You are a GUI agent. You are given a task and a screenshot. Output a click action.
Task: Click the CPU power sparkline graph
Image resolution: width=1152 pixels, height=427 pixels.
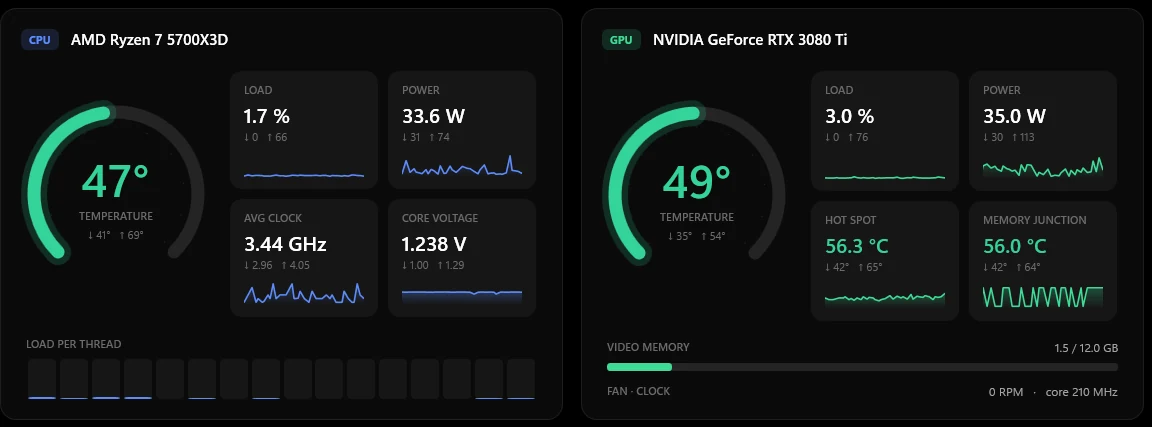[461, 166]
